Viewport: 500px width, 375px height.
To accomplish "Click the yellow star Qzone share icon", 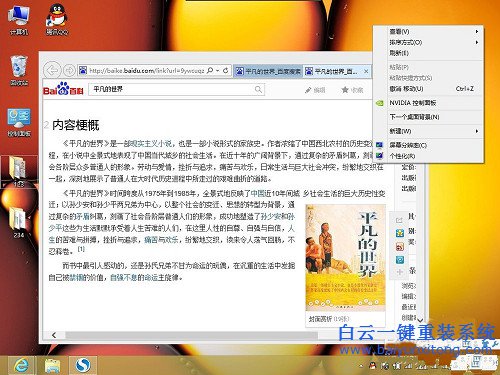I will [400, 233].
